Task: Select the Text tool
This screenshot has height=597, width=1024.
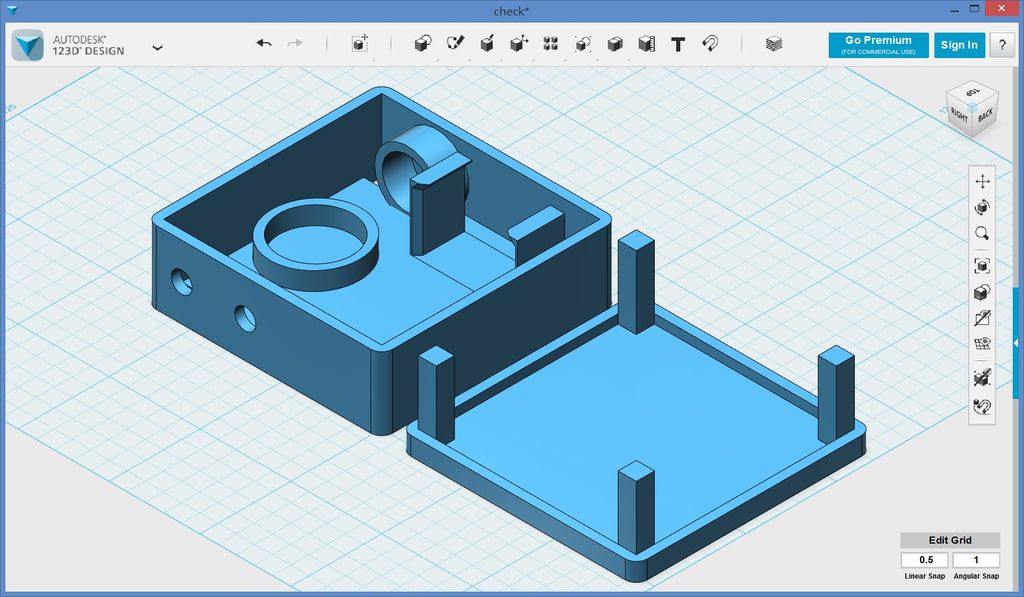Action: (x=678, y=44)
